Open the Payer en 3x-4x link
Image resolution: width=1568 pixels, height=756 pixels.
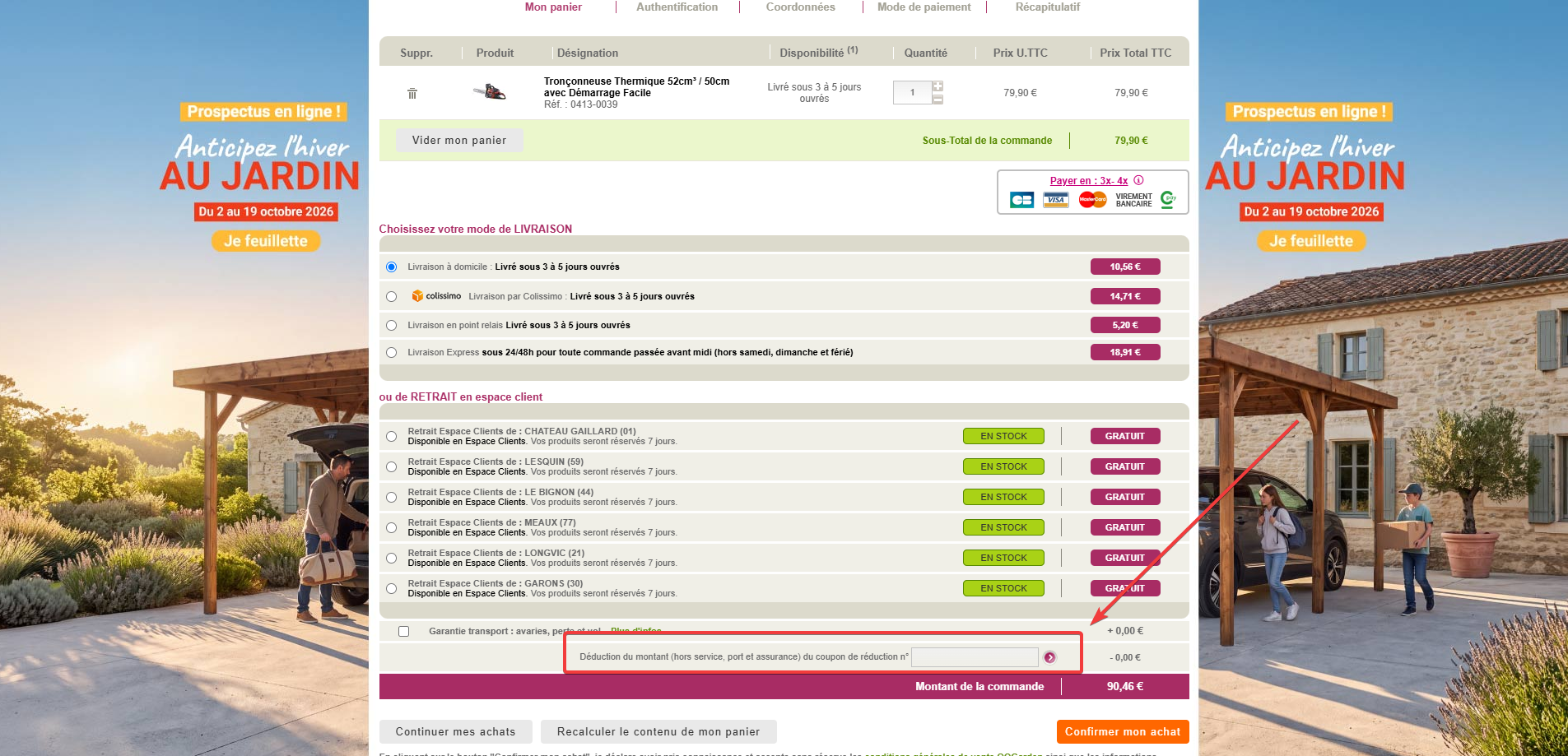1088,181
